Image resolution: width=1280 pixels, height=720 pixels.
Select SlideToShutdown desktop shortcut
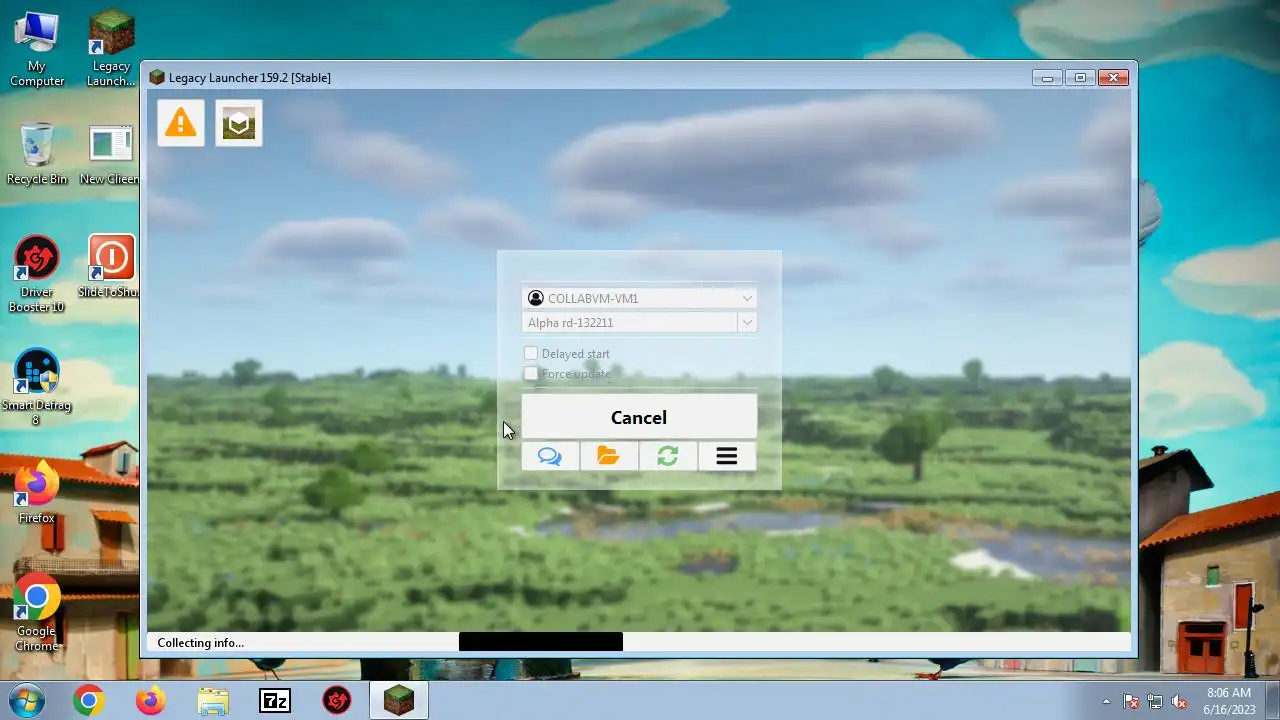(110, 267)
